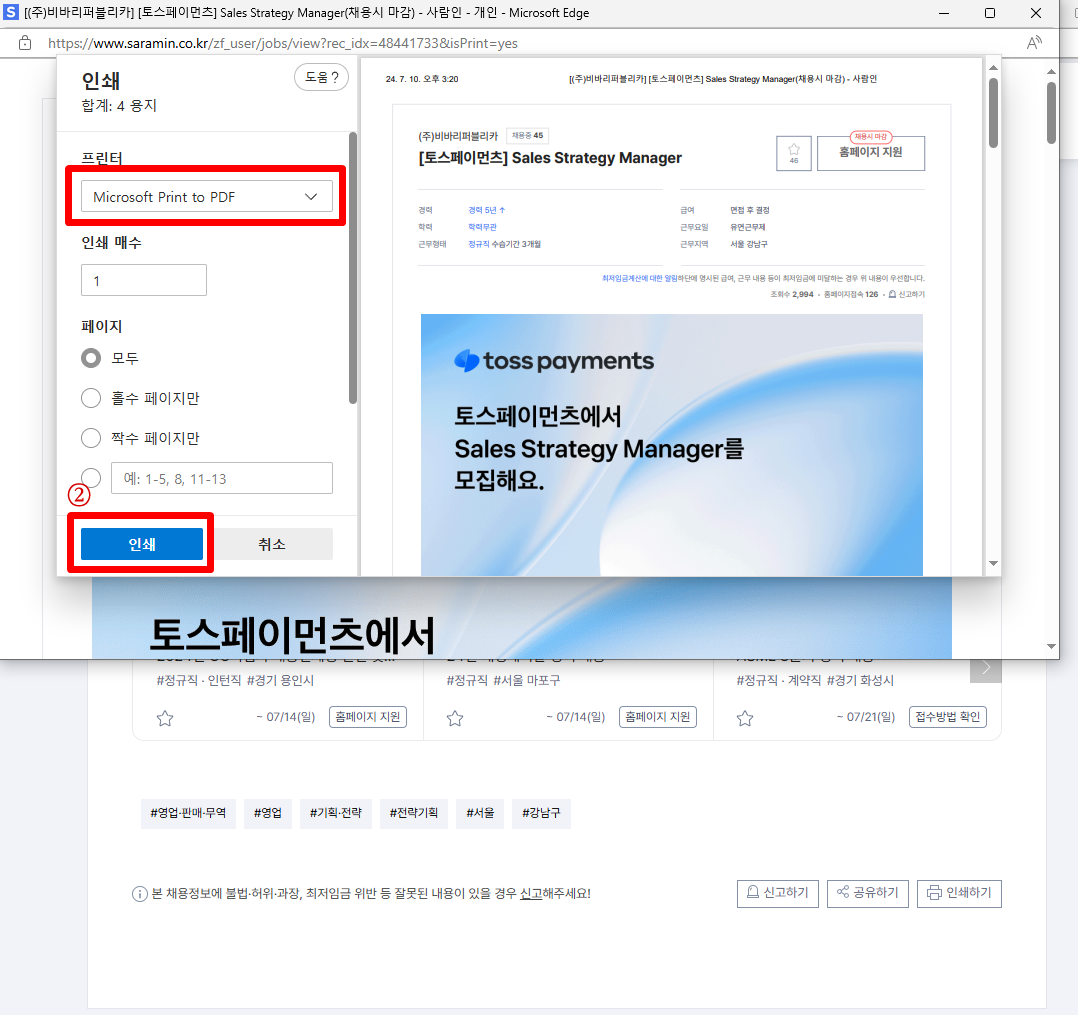Click the preview scroll up arrow
This screenshot has width=1078, height=1015.
click(993, 67)
